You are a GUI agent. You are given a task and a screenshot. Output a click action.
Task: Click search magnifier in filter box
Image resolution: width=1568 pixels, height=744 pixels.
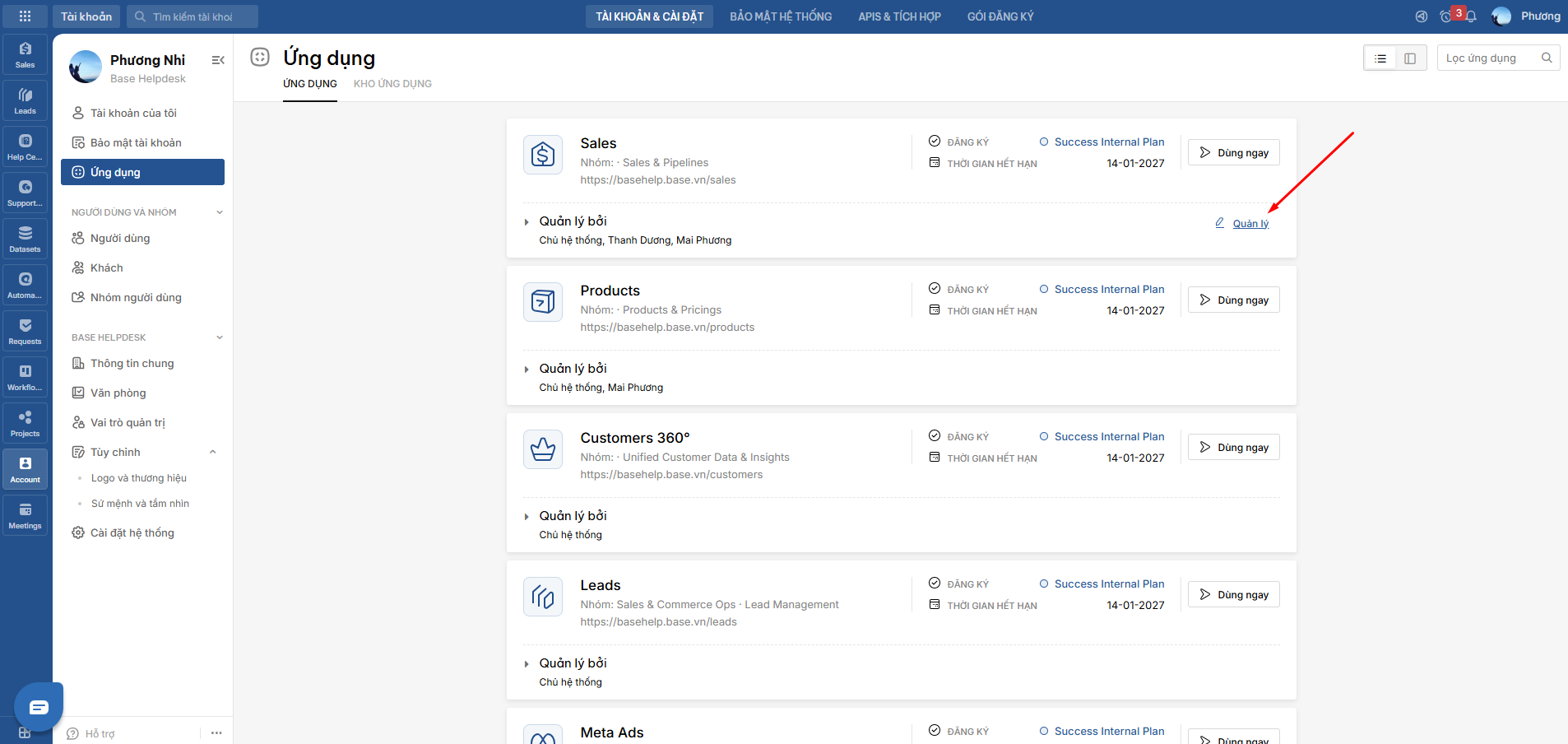pos(1547,58)
